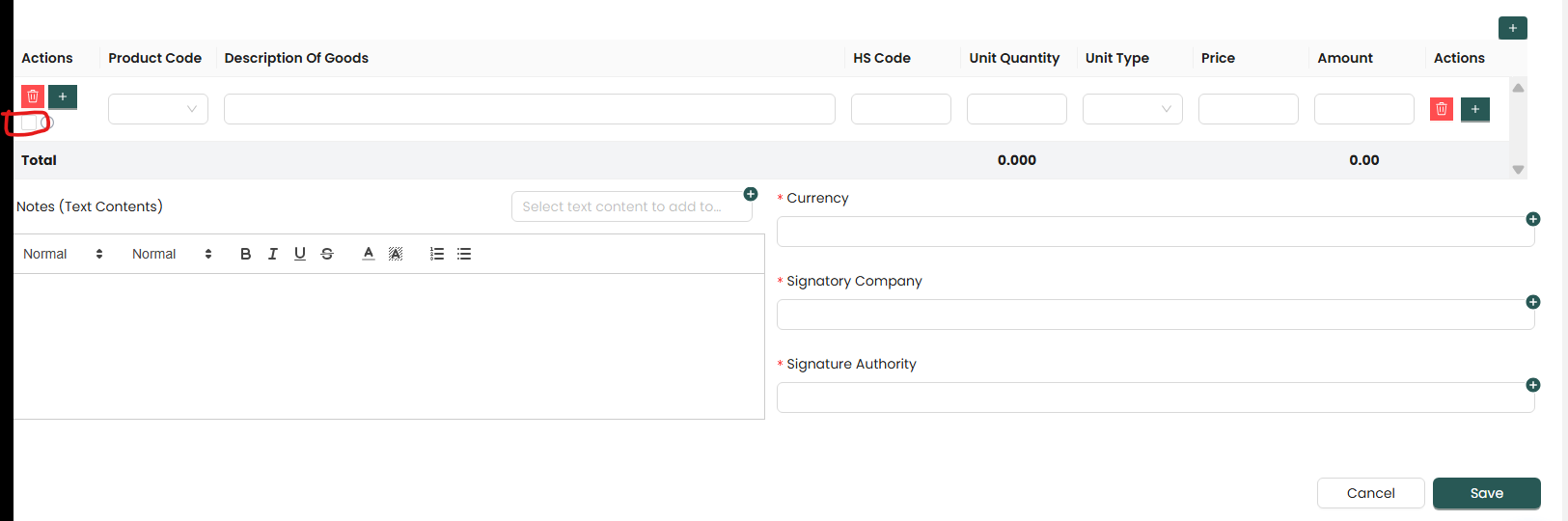Viewport: 1568px width, 521px height.
Task: Insert a bulleted list in notes
Action: pyautogui.click(x=464, y=254)
